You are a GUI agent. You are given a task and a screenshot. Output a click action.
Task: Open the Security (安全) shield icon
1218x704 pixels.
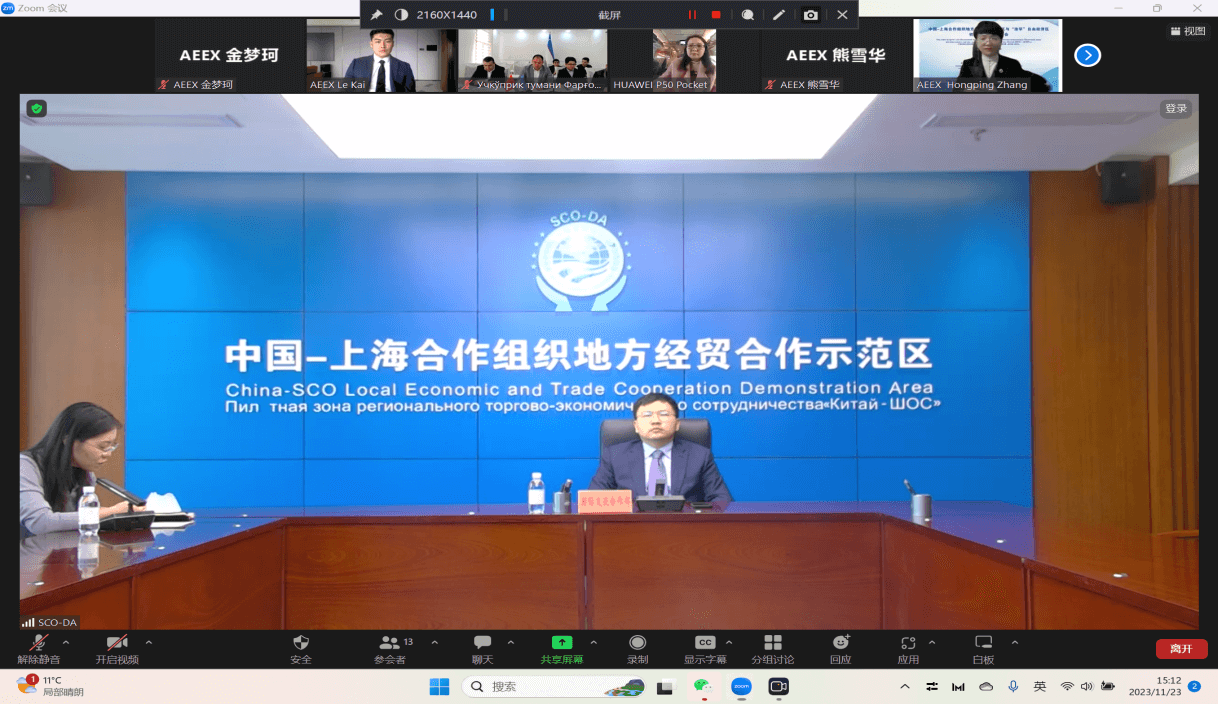(x=300, y=644)
